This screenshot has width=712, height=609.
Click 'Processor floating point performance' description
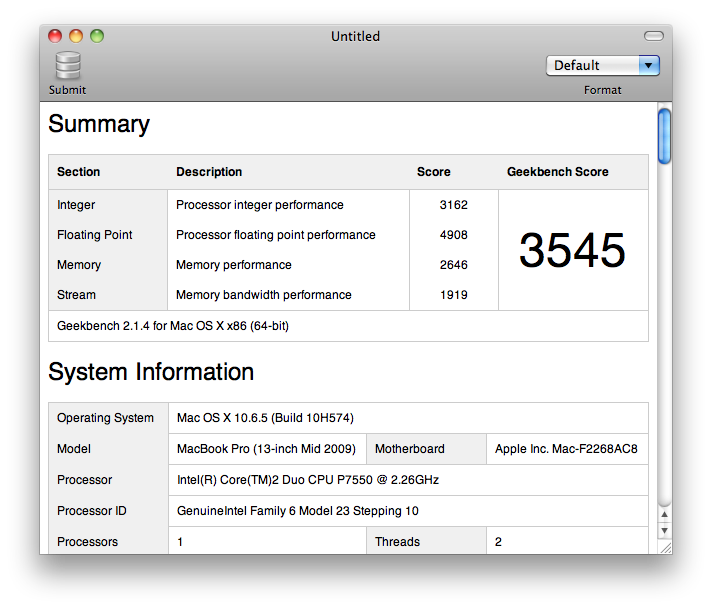point(276,235)
